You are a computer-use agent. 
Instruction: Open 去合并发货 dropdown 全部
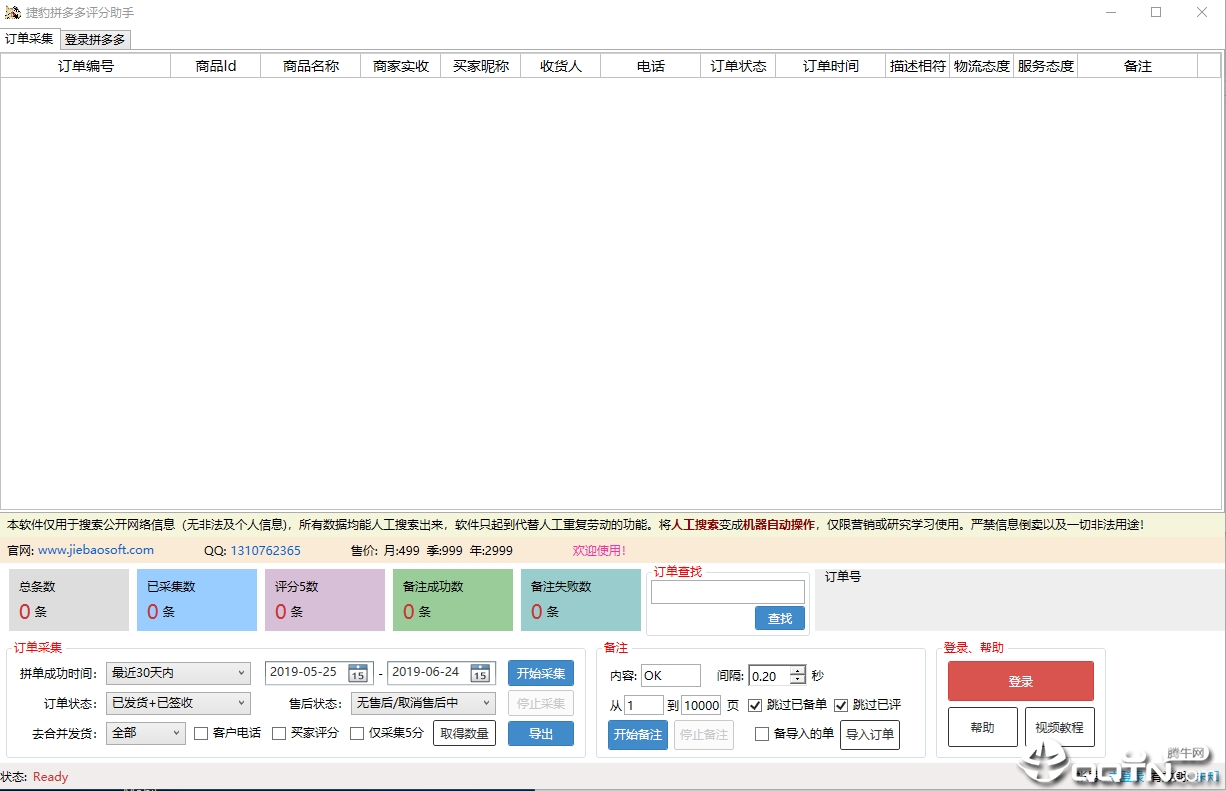[x=146, y=733]
